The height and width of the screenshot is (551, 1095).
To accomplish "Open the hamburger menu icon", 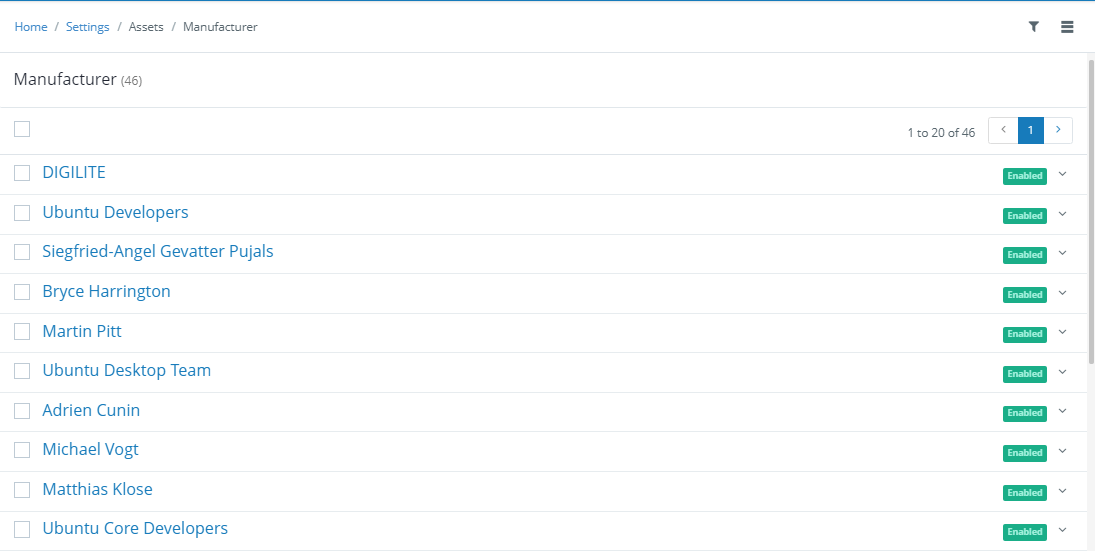I will (x=1067, y=27).
